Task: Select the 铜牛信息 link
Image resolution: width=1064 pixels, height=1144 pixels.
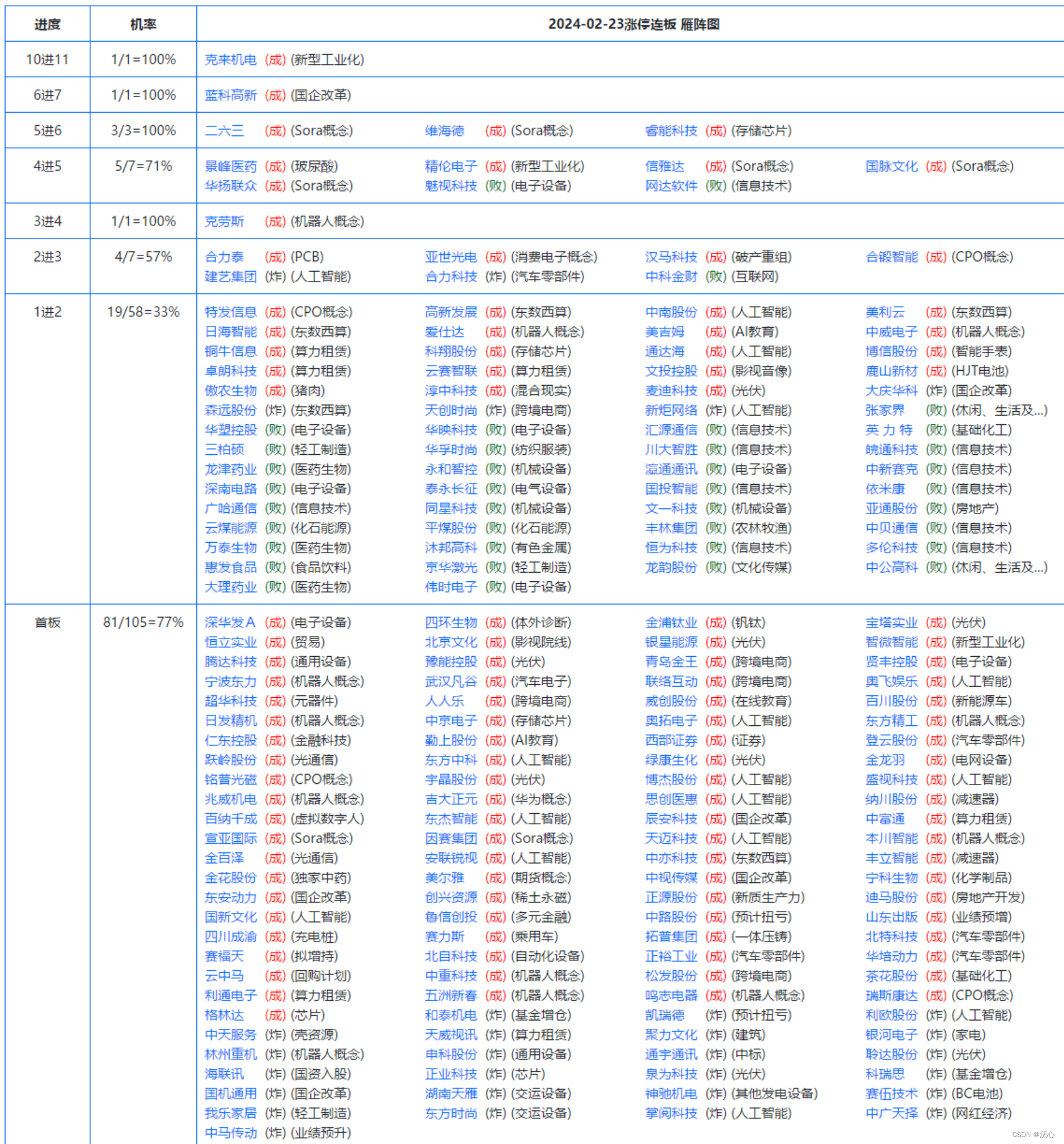Action: point(230,351)
